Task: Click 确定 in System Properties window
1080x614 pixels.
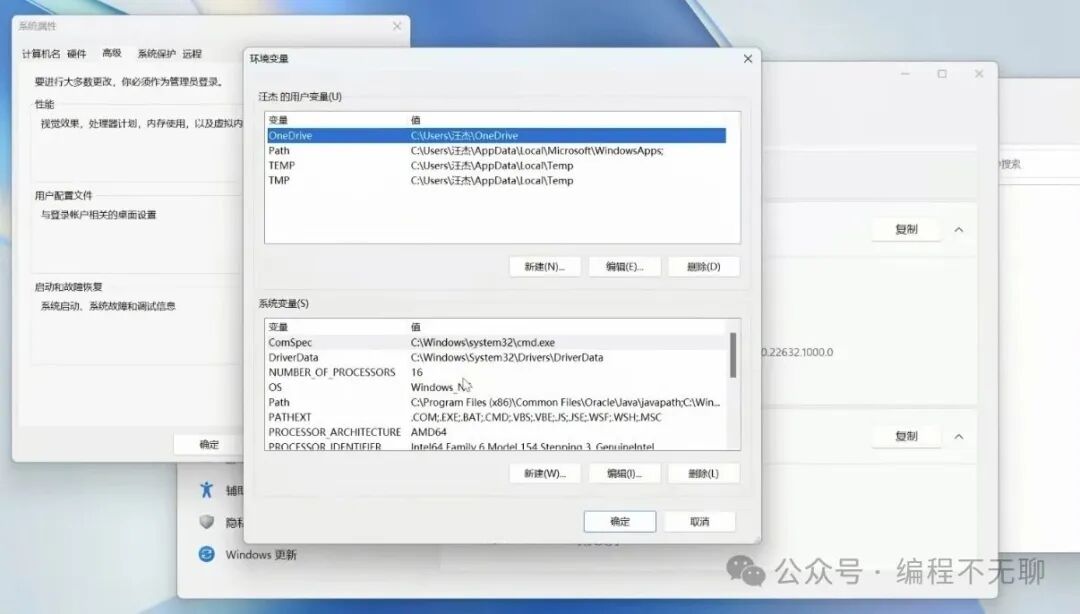Action: point(209,444)
